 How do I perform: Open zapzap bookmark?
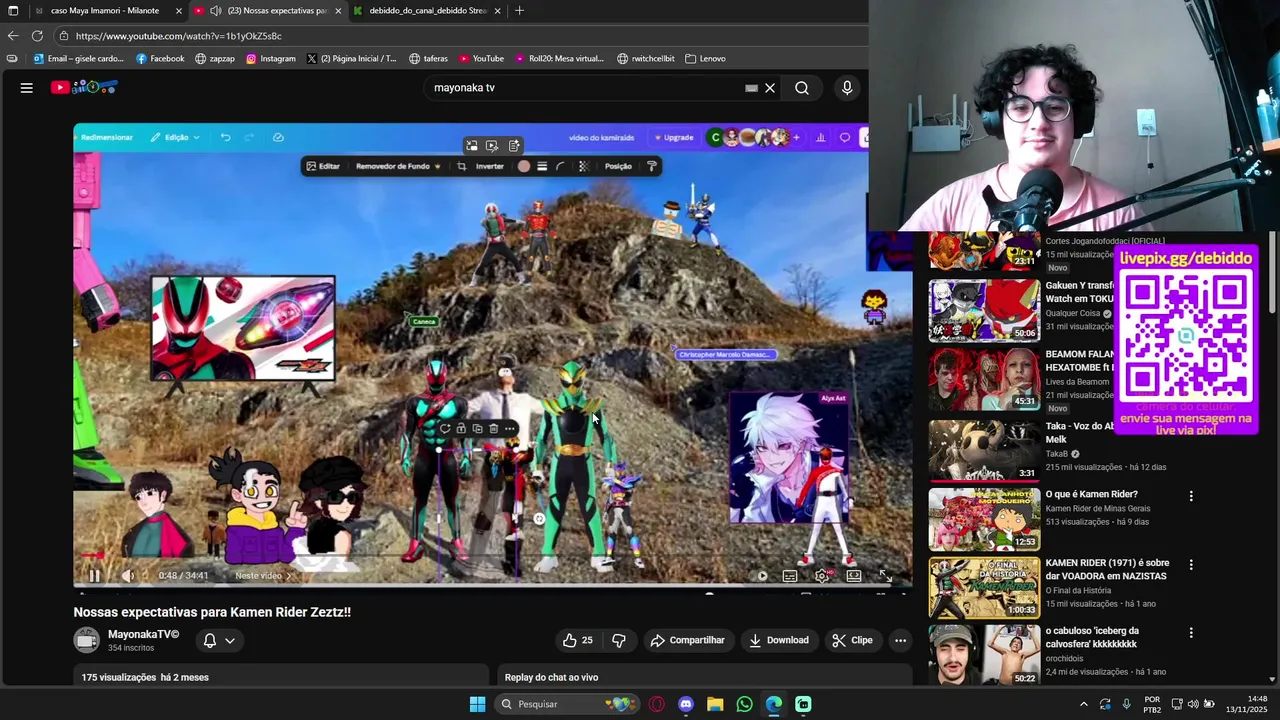coord(215,59)
